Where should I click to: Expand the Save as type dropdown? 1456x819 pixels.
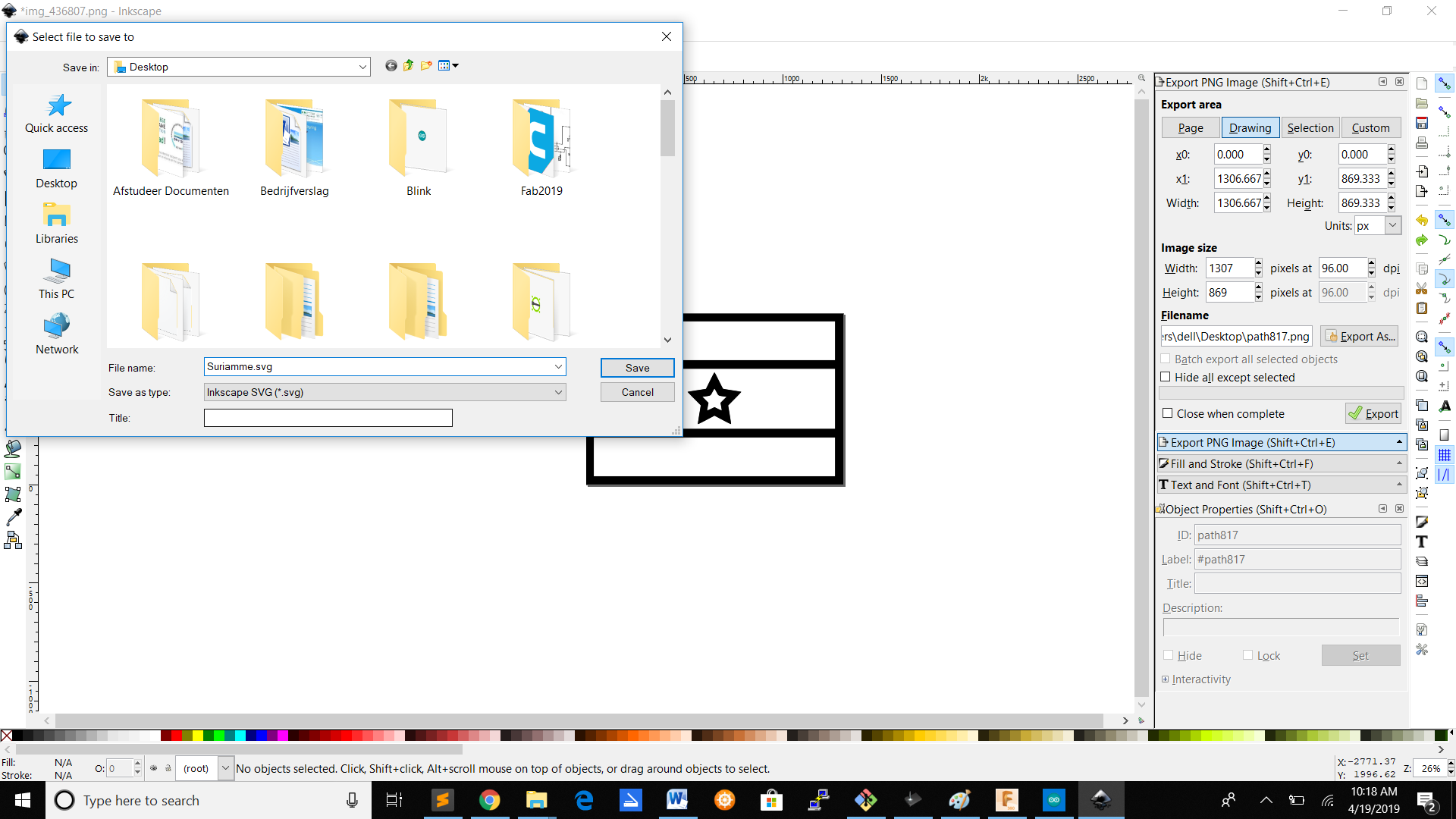[x=558, y=391]
